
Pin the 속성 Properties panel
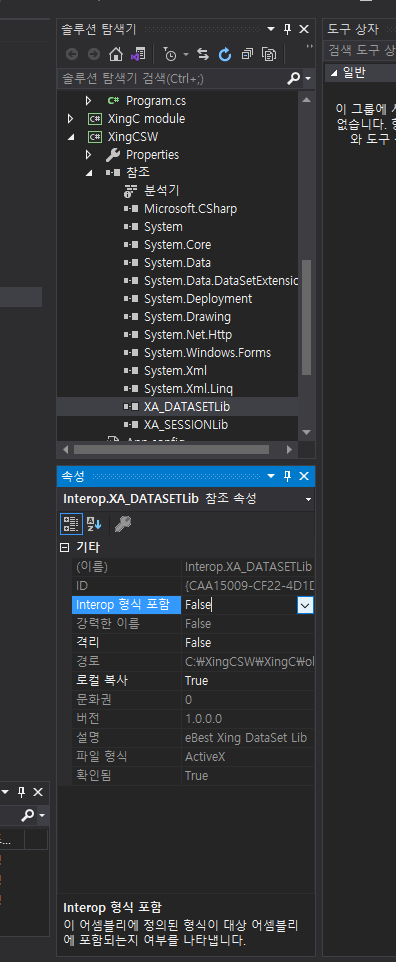[x=287, y=476]
